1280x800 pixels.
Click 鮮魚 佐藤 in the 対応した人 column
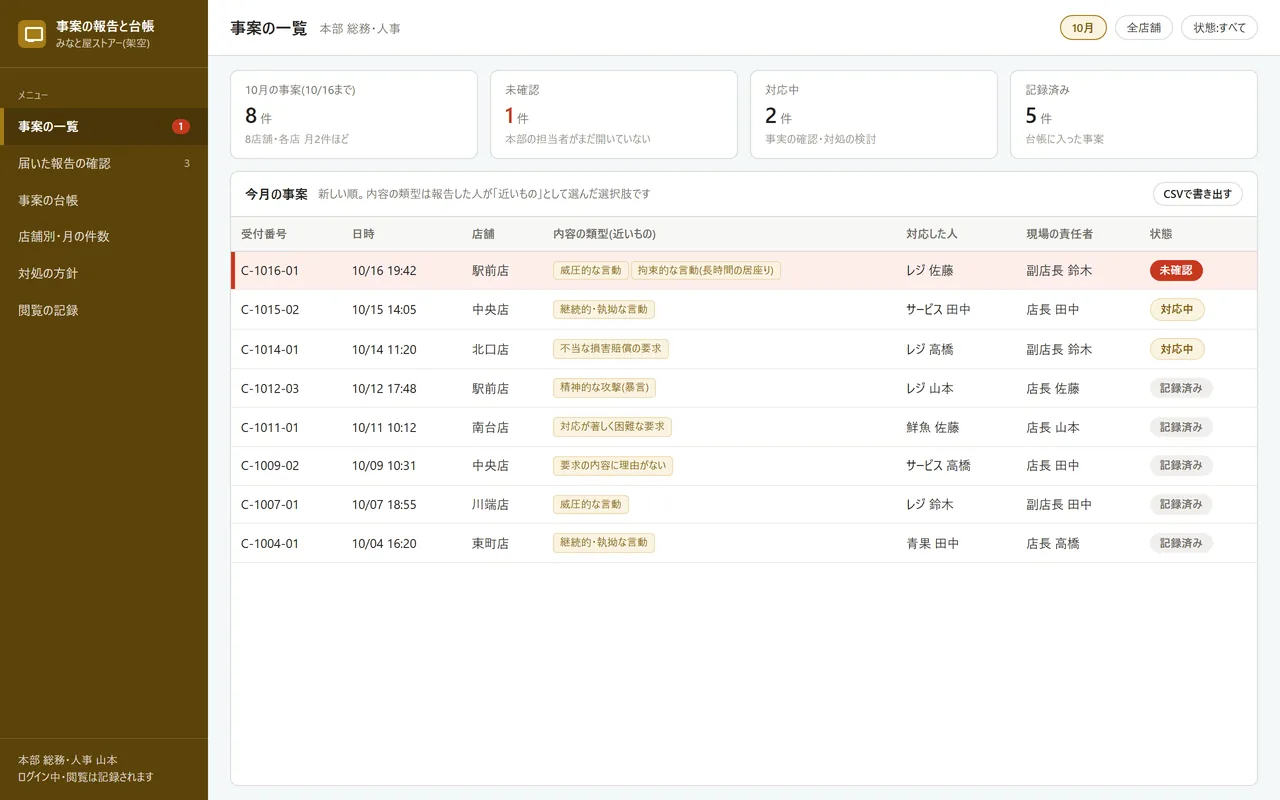pyautogui.click(x=933, y=427)
